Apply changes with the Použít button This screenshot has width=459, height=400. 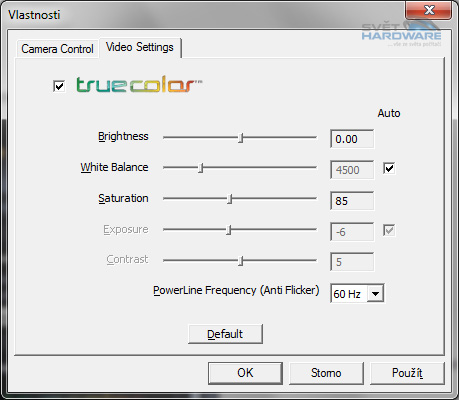[407, 373]
